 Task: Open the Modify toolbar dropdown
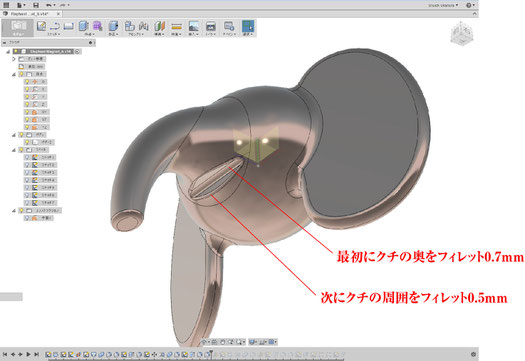pyautogui.click(x=112, y=34)
